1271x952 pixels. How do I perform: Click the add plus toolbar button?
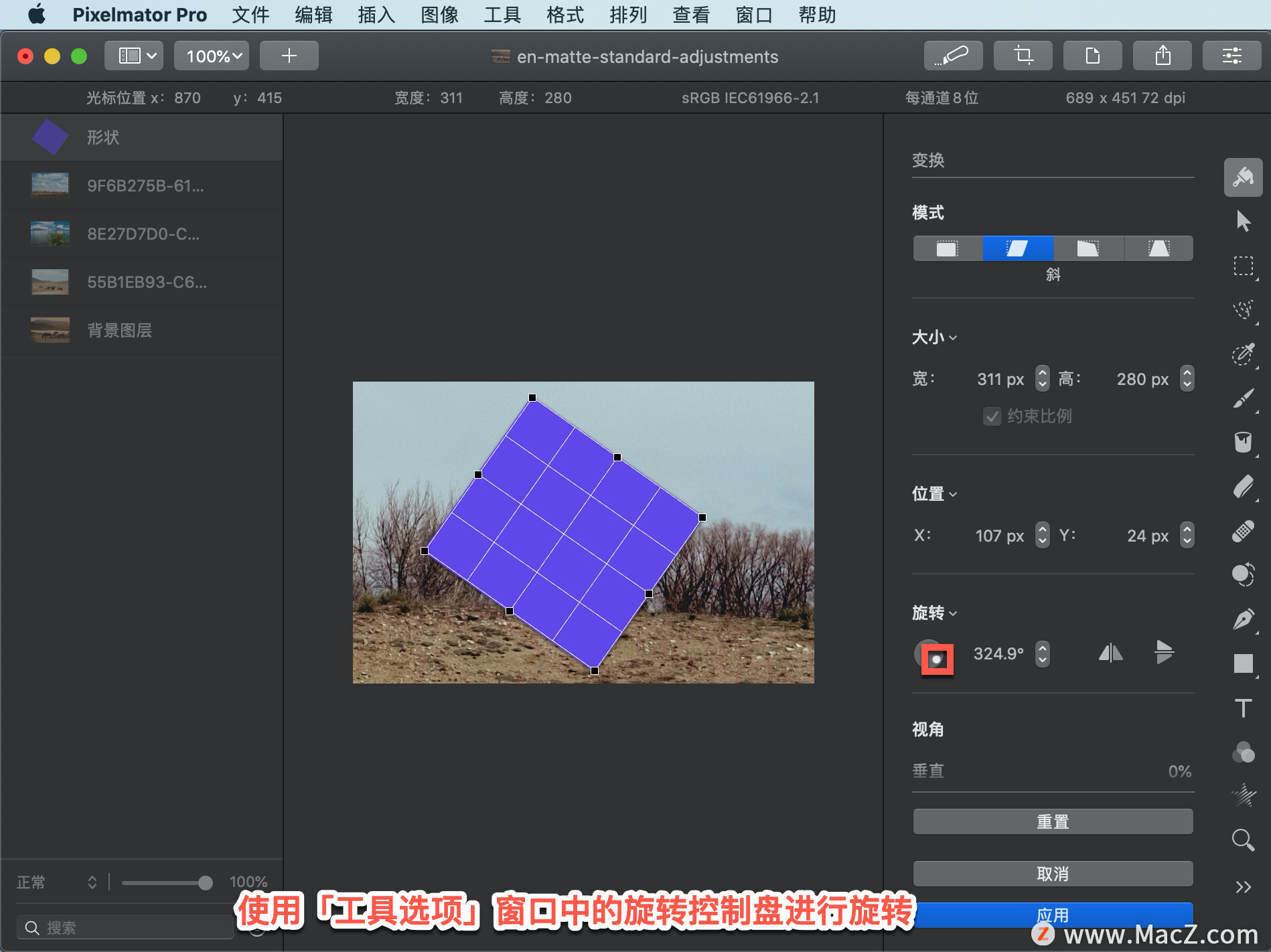pyautogui.click(x=289, y=56)
